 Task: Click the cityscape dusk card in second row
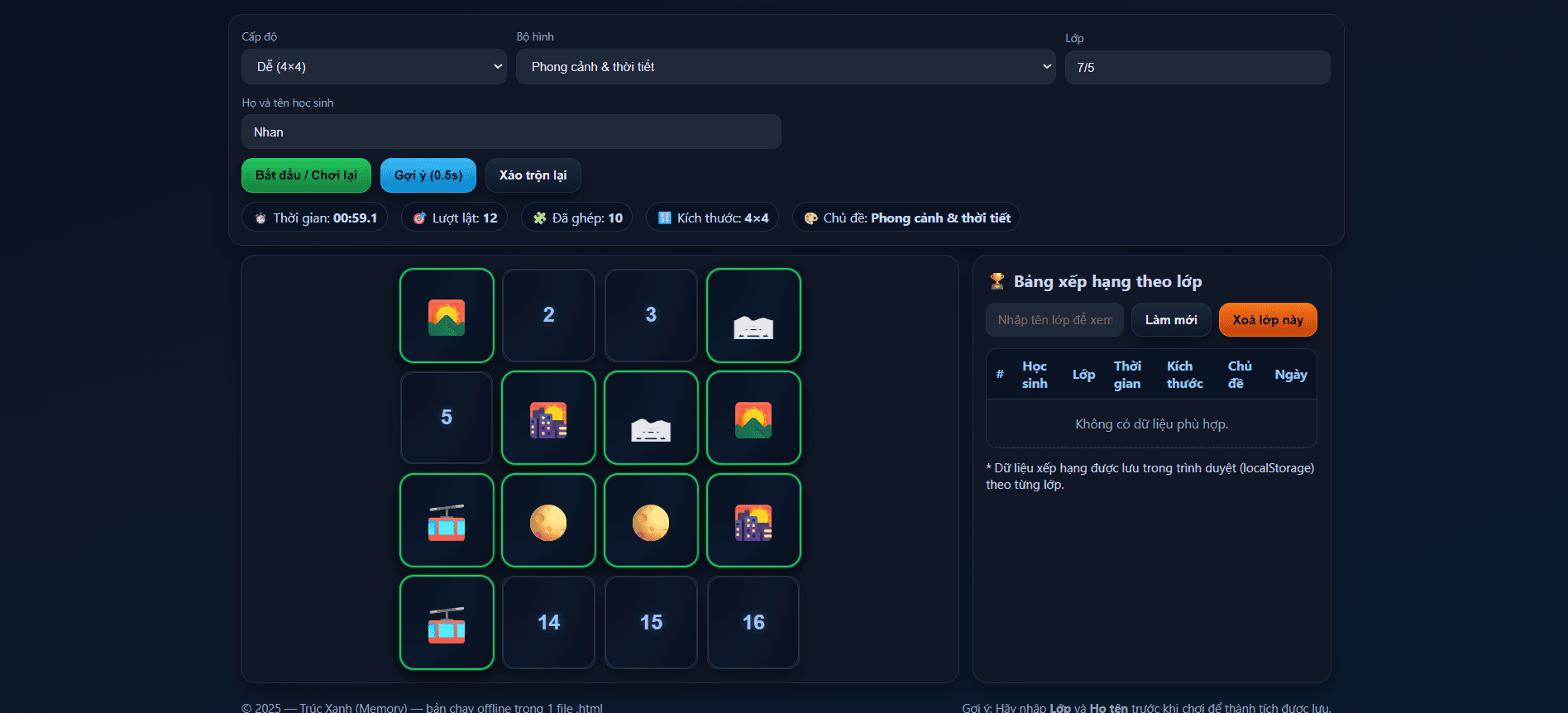pyautogui.click(x=548, y=418)
